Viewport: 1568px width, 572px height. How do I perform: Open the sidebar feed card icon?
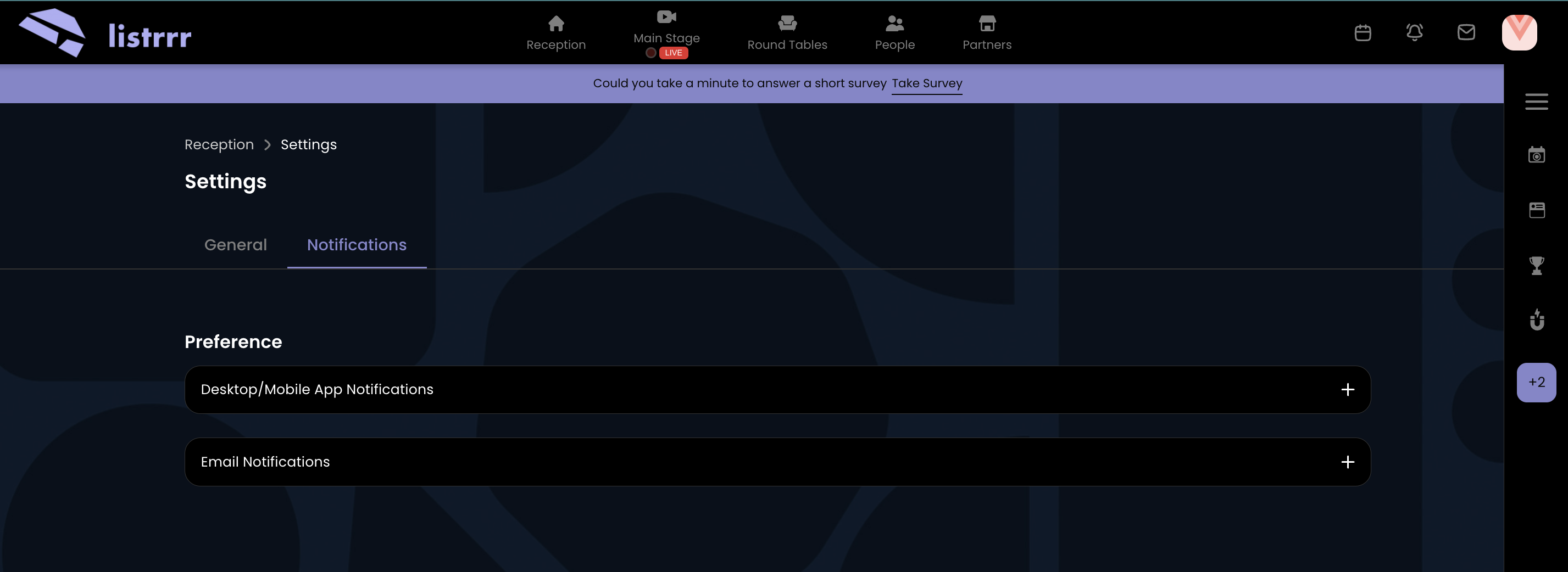tap(1536, 210)
